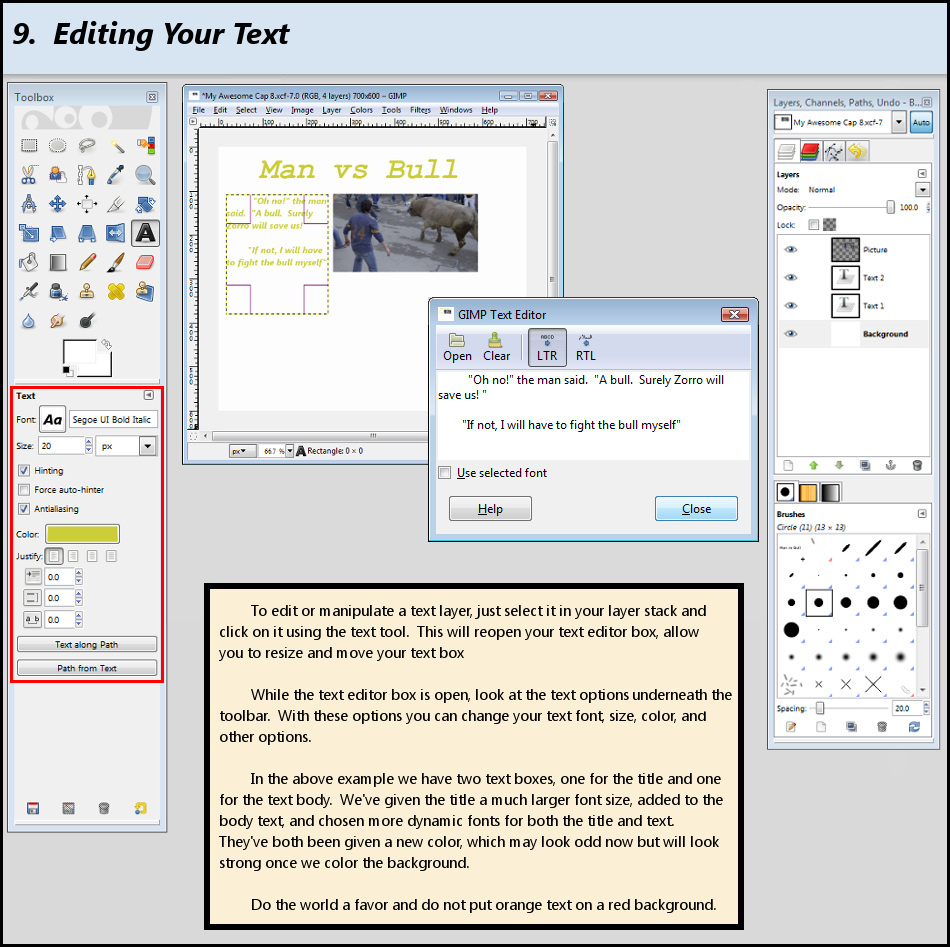950x947 pixels.
Task: Select RTL text direction
Action: (585, 347)
